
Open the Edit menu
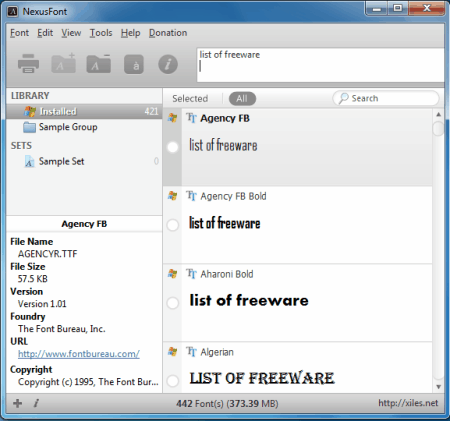(45, 33)
